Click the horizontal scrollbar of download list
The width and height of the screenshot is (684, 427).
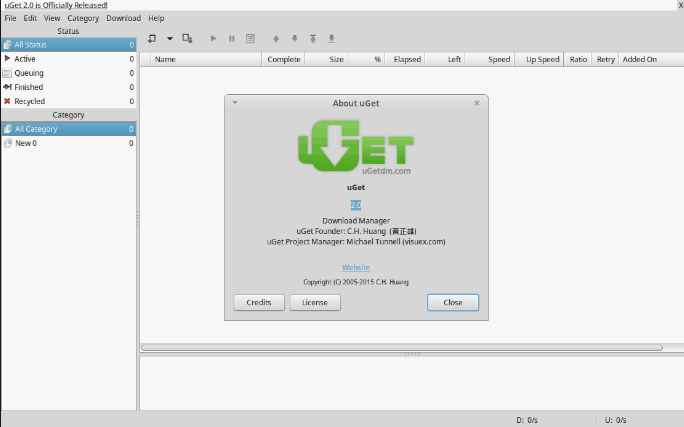[x=402, y=348]
